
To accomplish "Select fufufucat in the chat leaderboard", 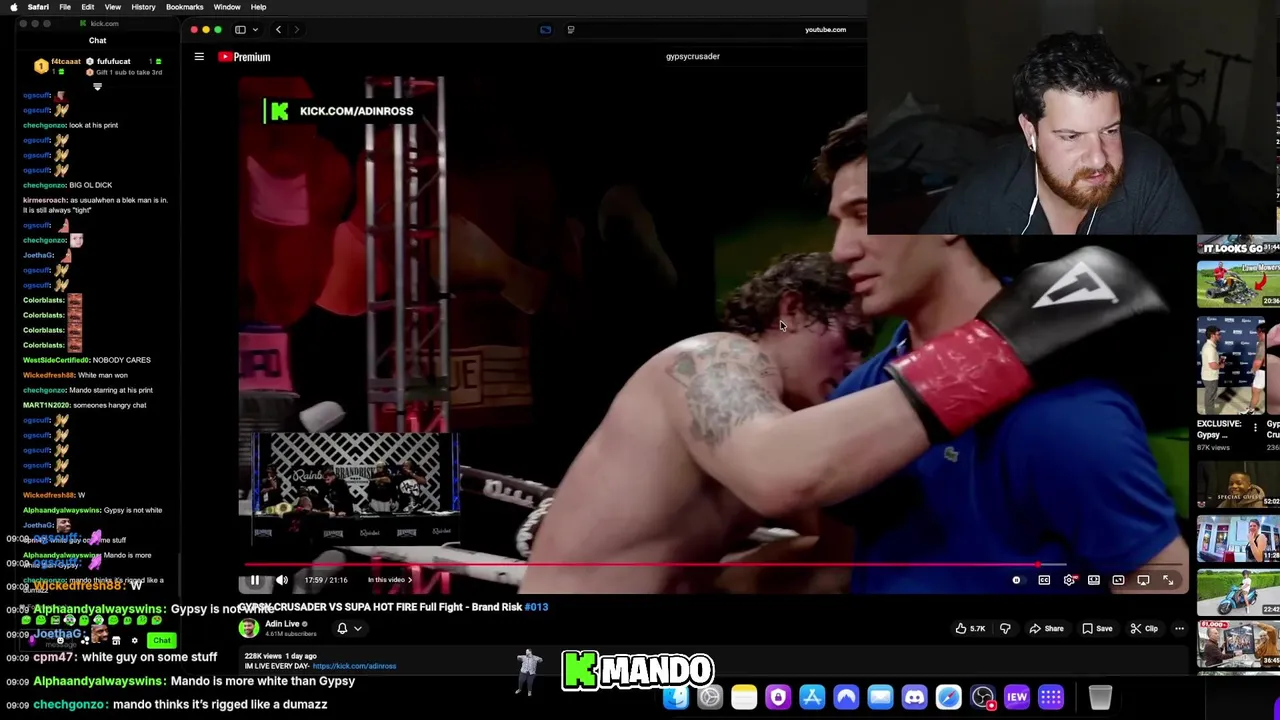I will tap(113, 62).
